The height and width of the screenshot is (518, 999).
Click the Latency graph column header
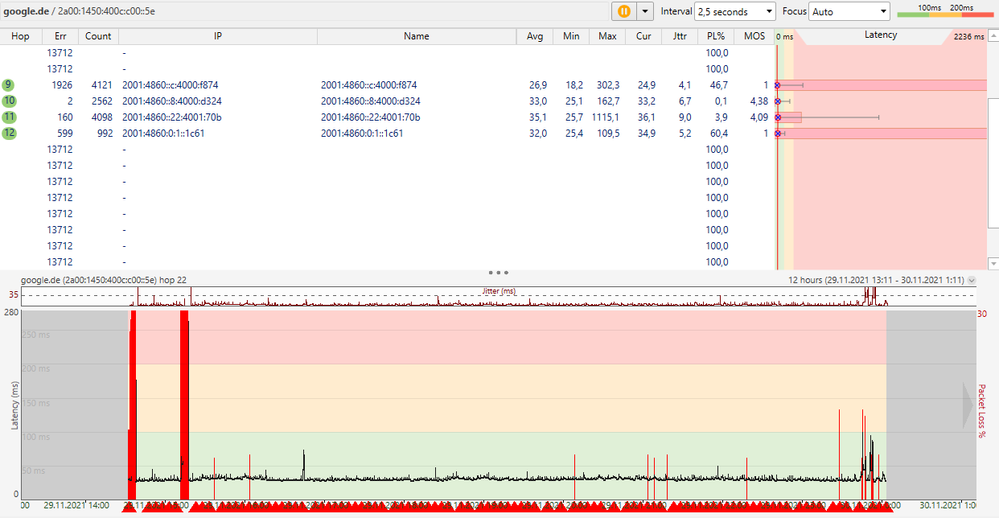point(880,36)
